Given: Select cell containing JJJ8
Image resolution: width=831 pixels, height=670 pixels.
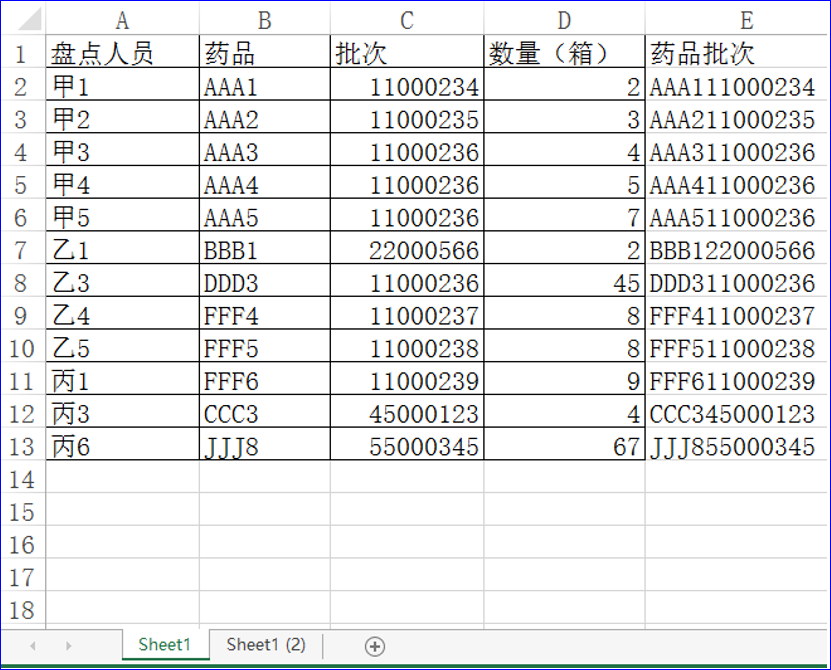Looking at the screenshot, I should click(265, 446).
